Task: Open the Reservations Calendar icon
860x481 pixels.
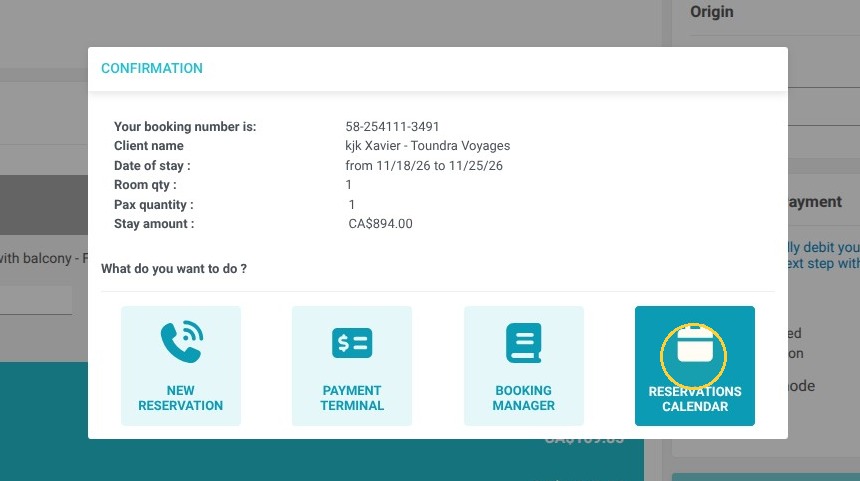Action: [695, 344]
